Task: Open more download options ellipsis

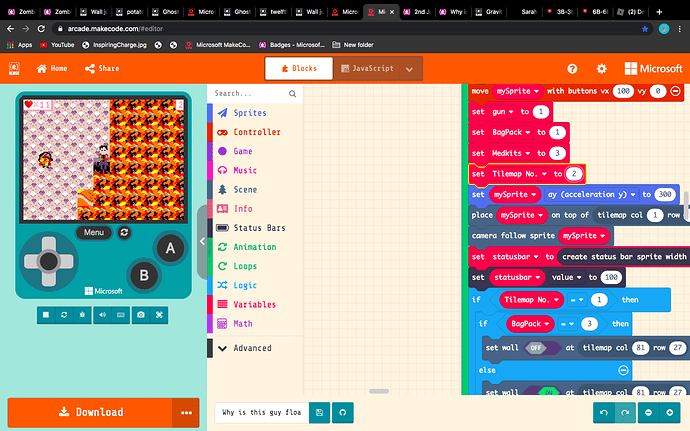Action: [186, 413]
